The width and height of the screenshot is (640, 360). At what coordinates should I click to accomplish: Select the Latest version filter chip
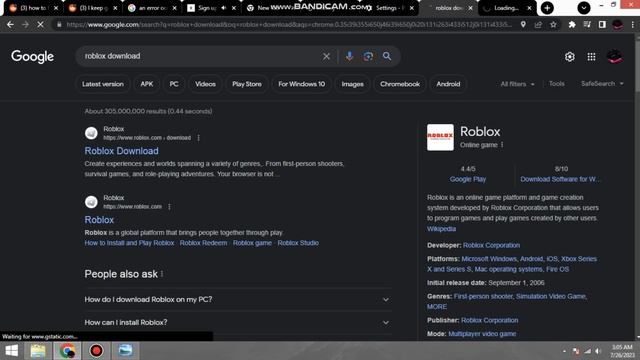(103, 84)
